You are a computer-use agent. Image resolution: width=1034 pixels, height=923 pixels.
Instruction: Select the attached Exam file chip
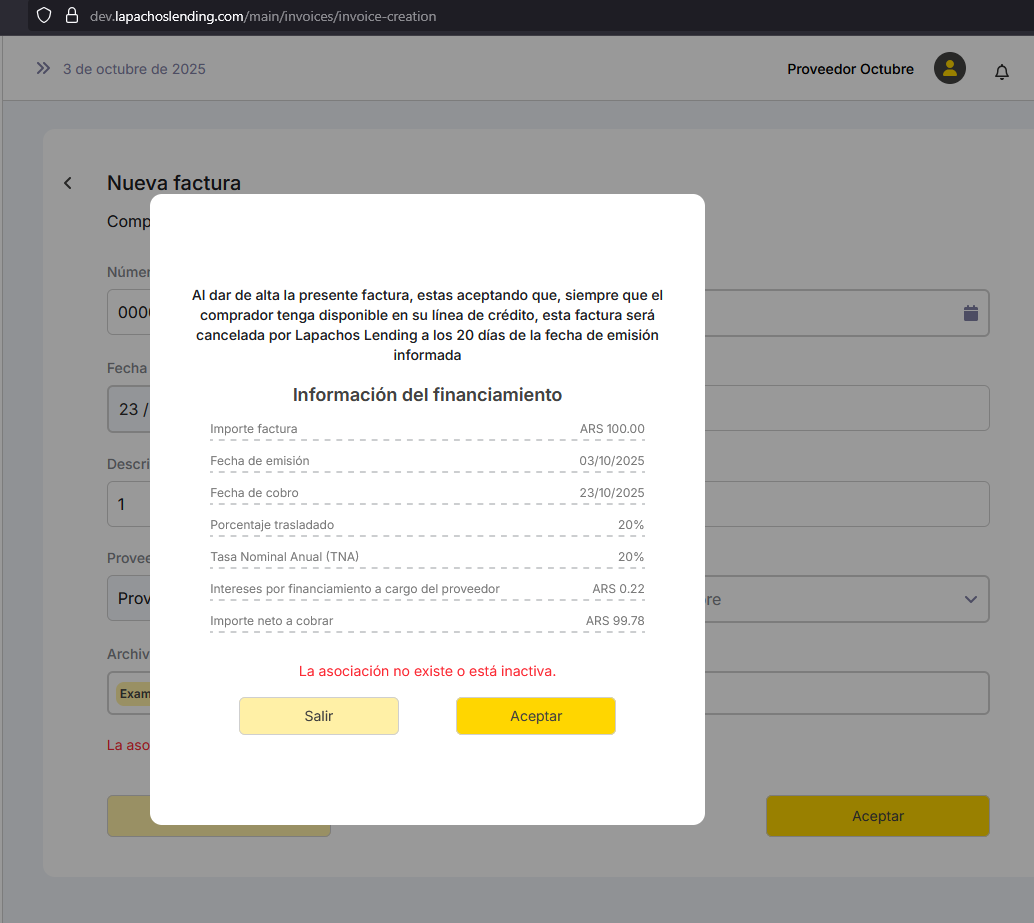[132, 693]
